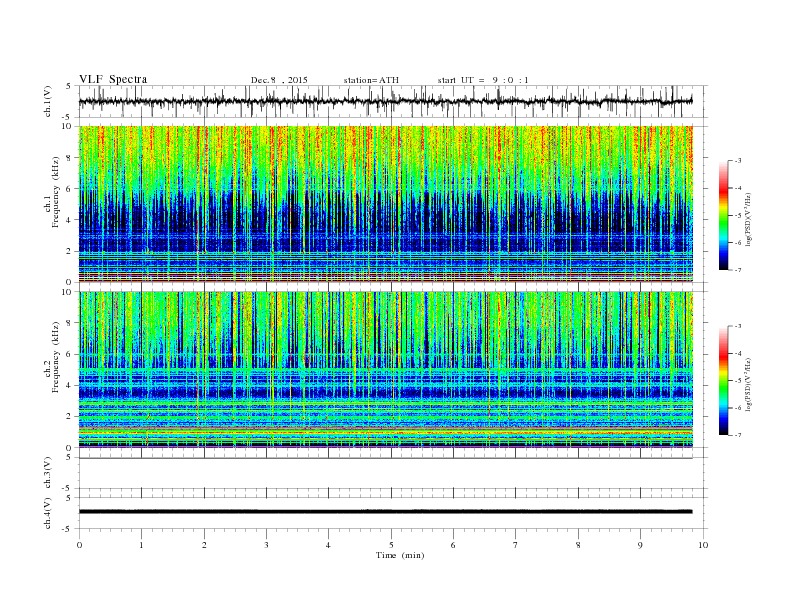Click the "-3" tick on ch.1 color bar
Viewport: 792px width, 612px height.
tap(738, 161)
